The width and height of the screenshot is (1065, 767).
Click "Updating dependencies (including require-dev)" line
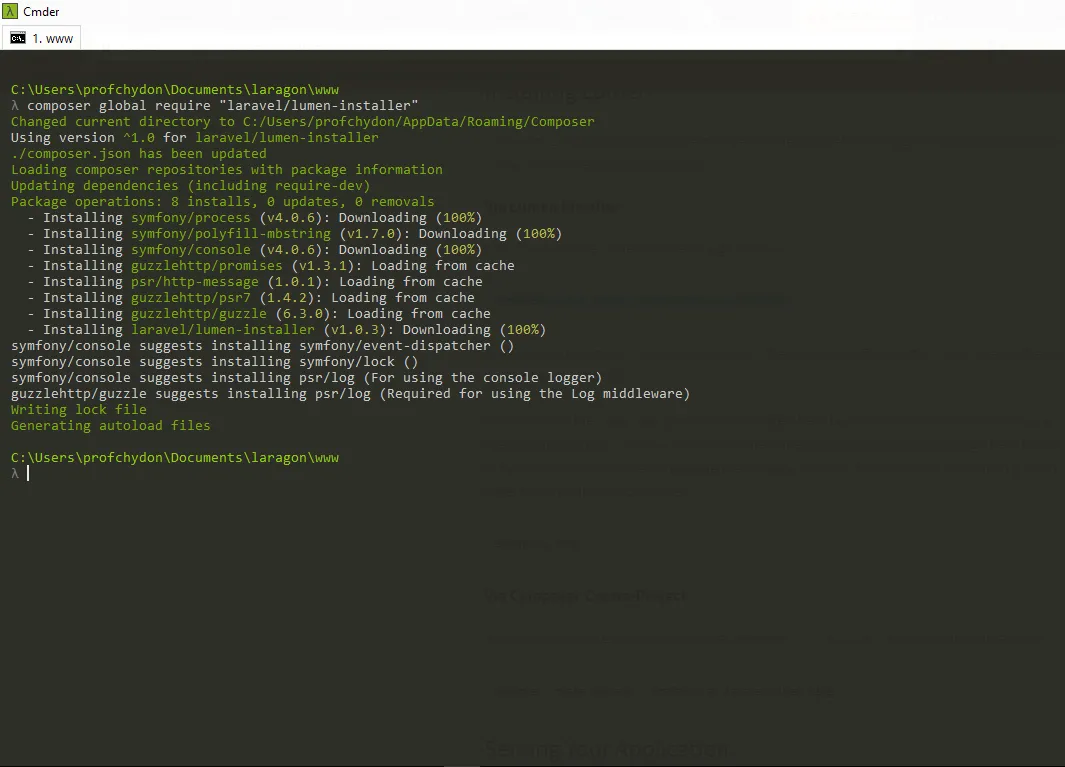190,185
